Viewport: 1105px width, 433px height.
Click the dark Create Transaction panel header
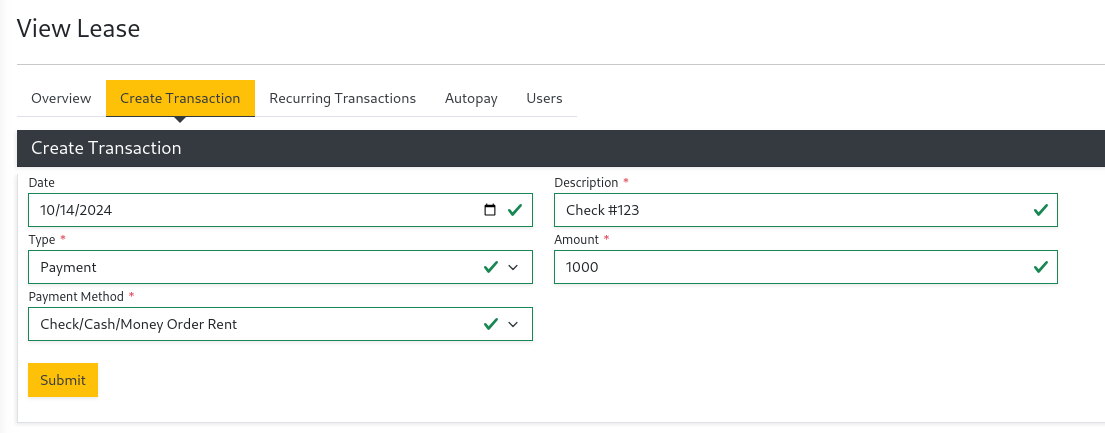[x=560, y=148]
